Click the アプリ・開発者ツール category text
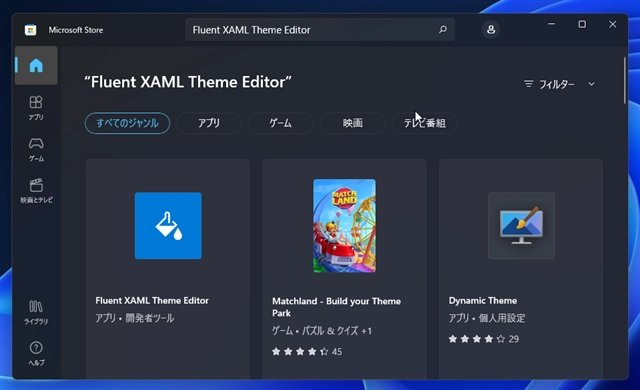 pos(135,318)
